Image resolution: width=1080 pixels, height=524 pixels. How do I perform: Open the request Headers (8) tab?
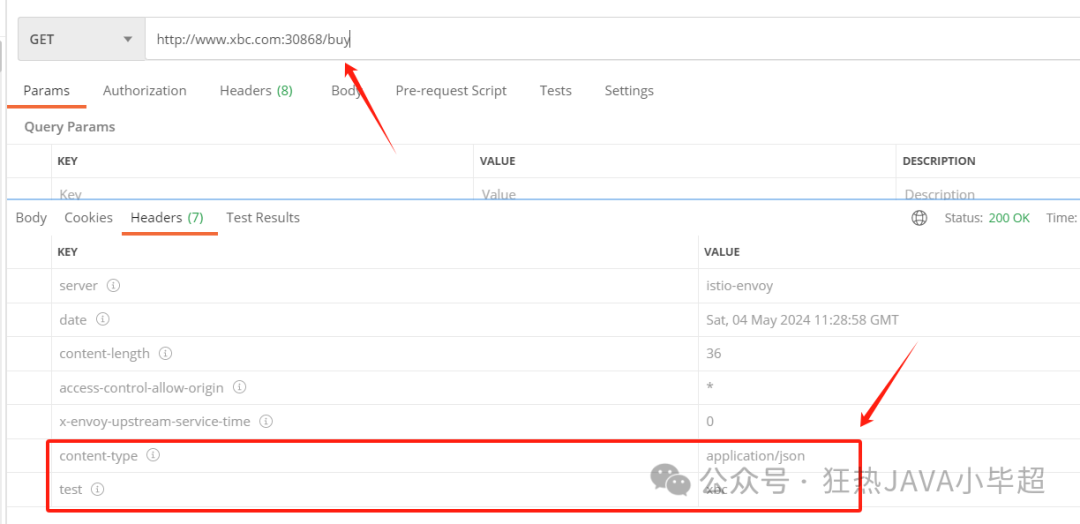(256, 91)
